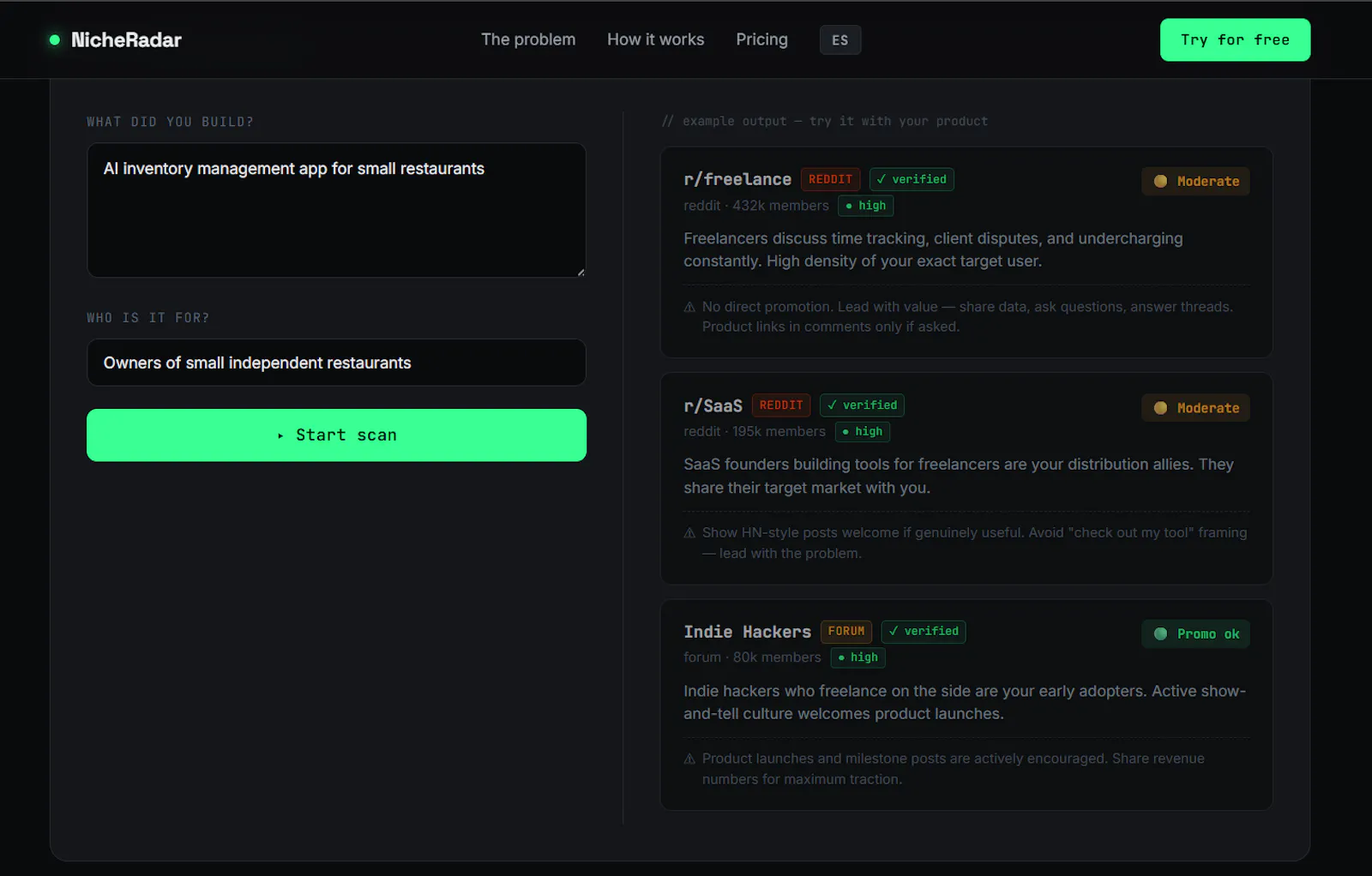Click the high badge under r/freelance
The width and height of the screenshot is (1372, 876).
click(x=866, y=206)
